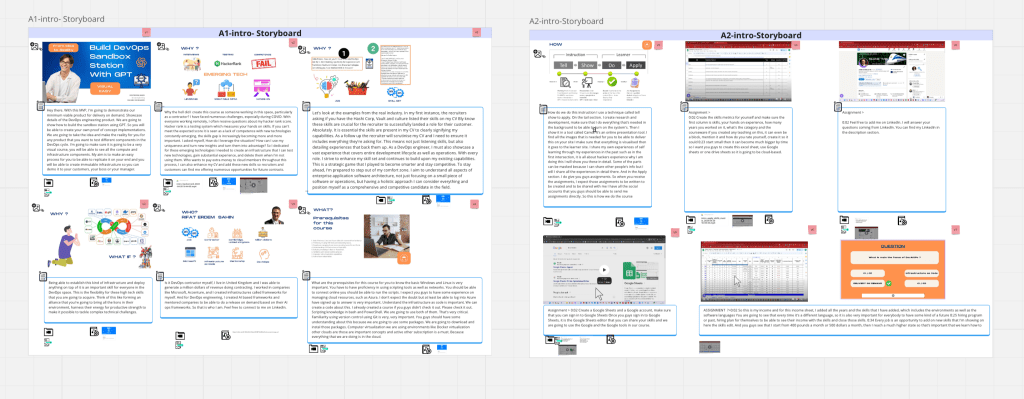
Task: Click the WHO? RIFAT ERDEM SAHIN heading
Action: [208, 215]
